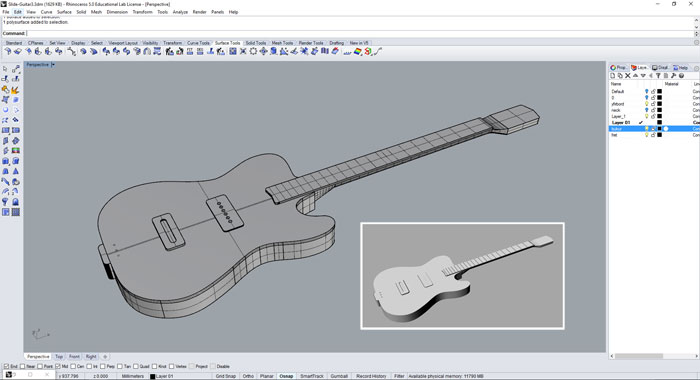Click the rainbow-colored analysis icon in toolbar
Screen dimensions: 700x380
[x=358, y=52]
